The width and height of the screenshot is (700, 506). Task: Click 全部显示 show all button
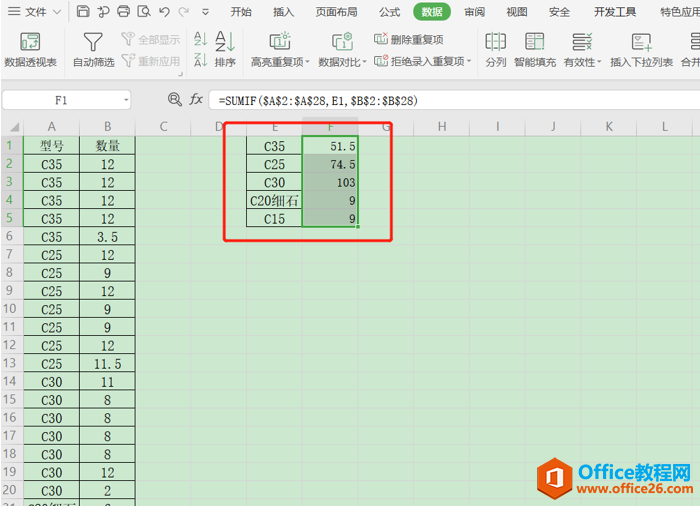click(151, 39)
